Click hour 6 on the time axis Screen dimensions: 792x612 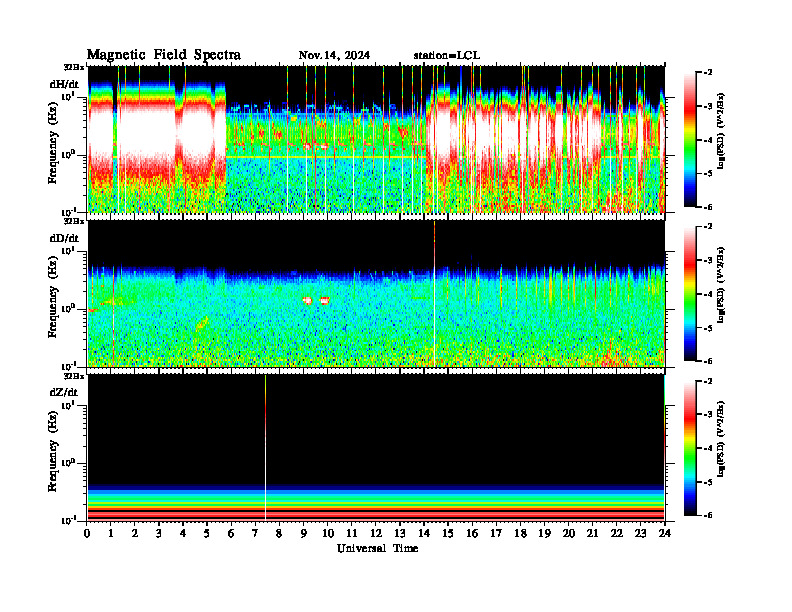click(231, 533)
